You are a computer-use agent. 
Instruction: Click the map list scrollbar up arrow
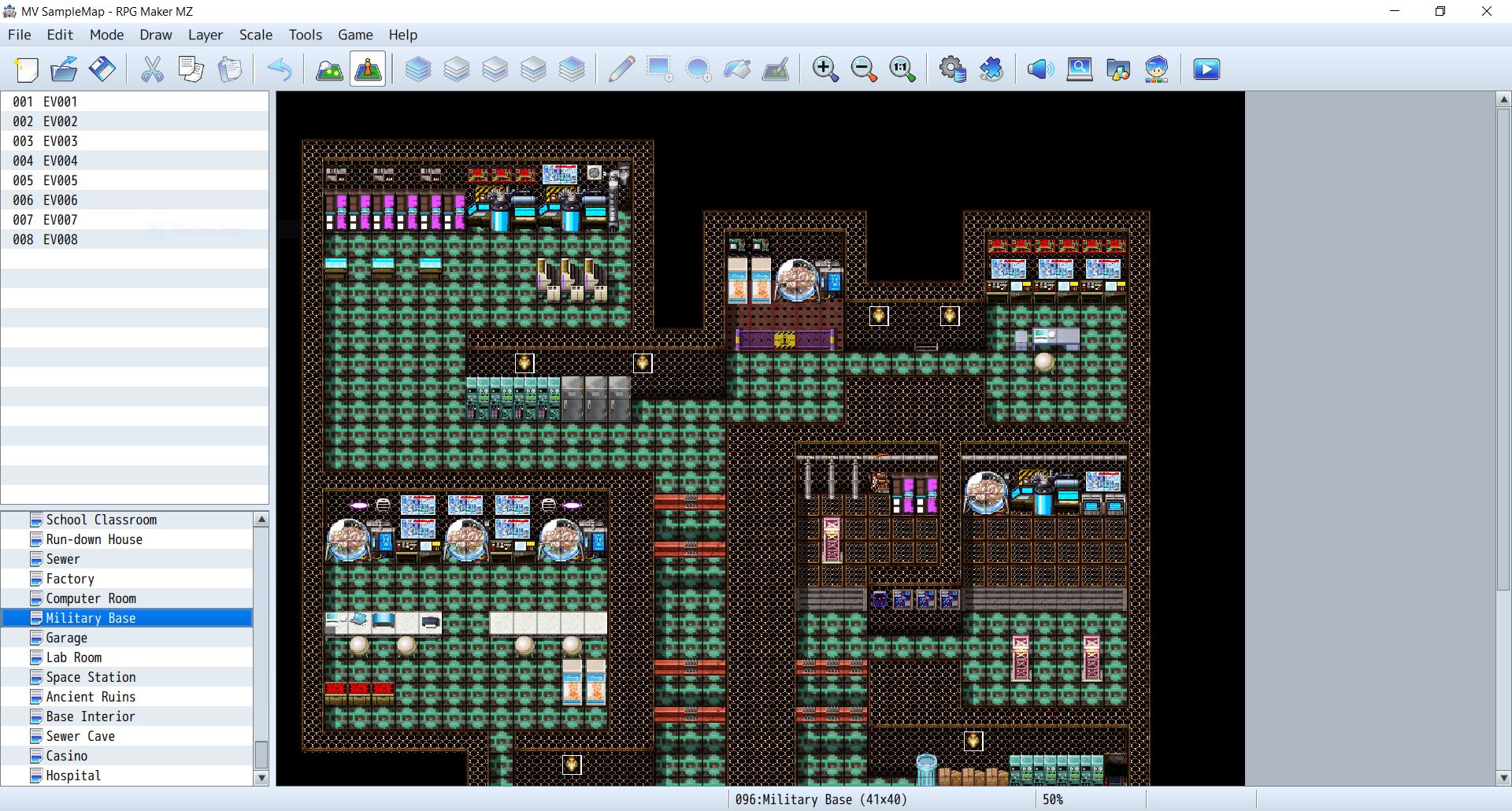point(261,519)
